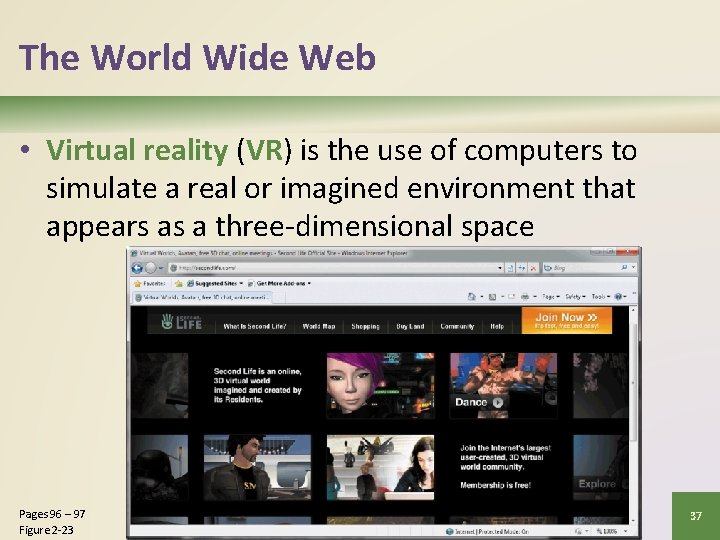The width and height of the screenshot is (720, 540).
Task: Open the 100% zoom level control
Action: (x=611, y=531)
